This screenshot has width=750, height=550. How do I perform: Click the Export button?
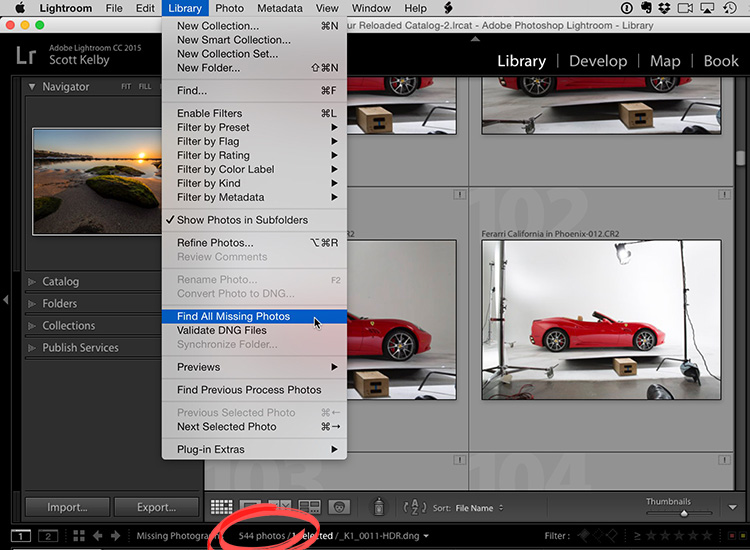click(x=156, y=507)
